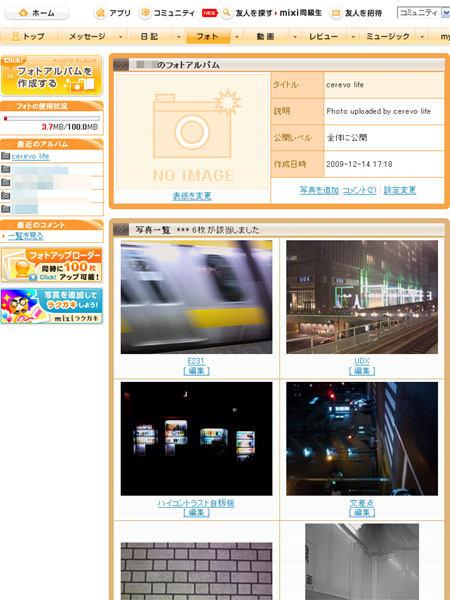Viewport: 450px width, 600px height.
Task: Click 写真を追加 link
Action: coord(319,190)
